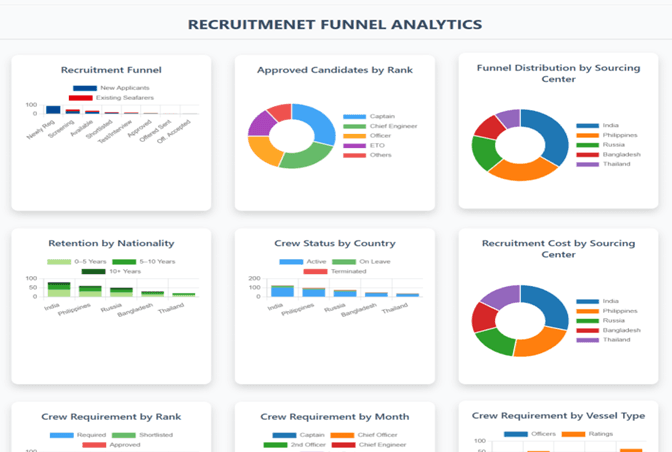
Task: Toggle Shortlisted legend in Crew Requirement by Rank
Action: coord(125,435)
